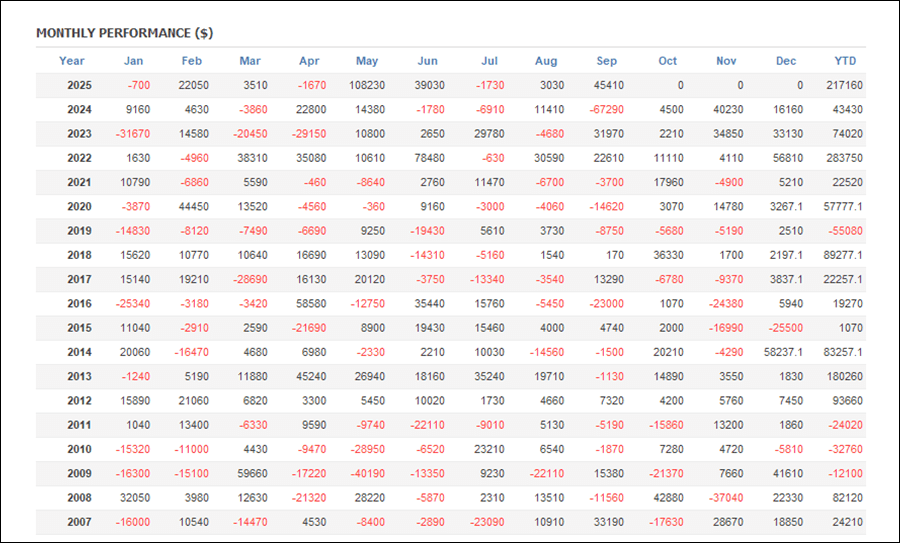The image size is (900, 543).
Task: Click the -55080 YTD value for 2019
Action: point(845,230)
